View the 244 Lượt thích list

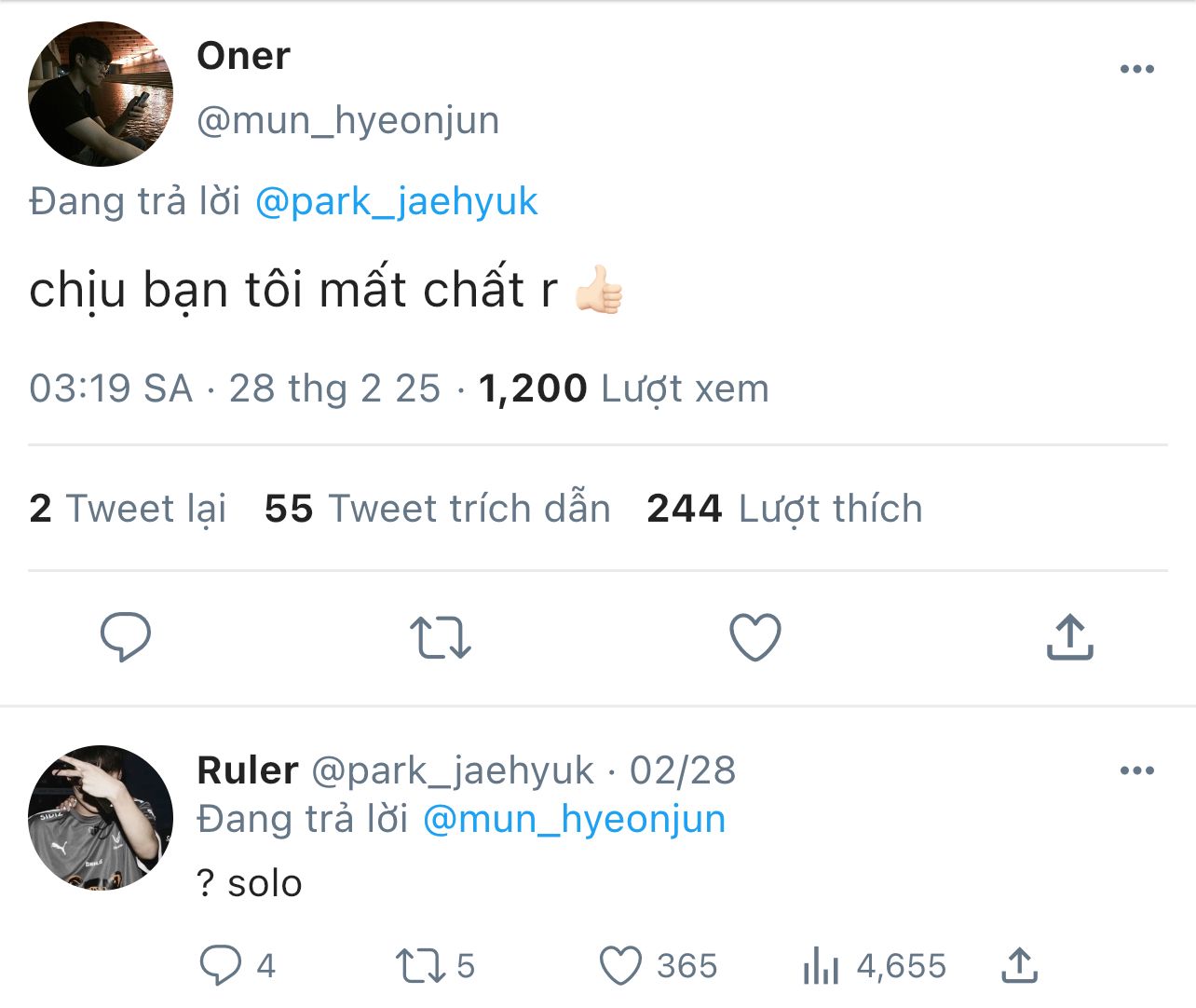(x=783, y=509)
